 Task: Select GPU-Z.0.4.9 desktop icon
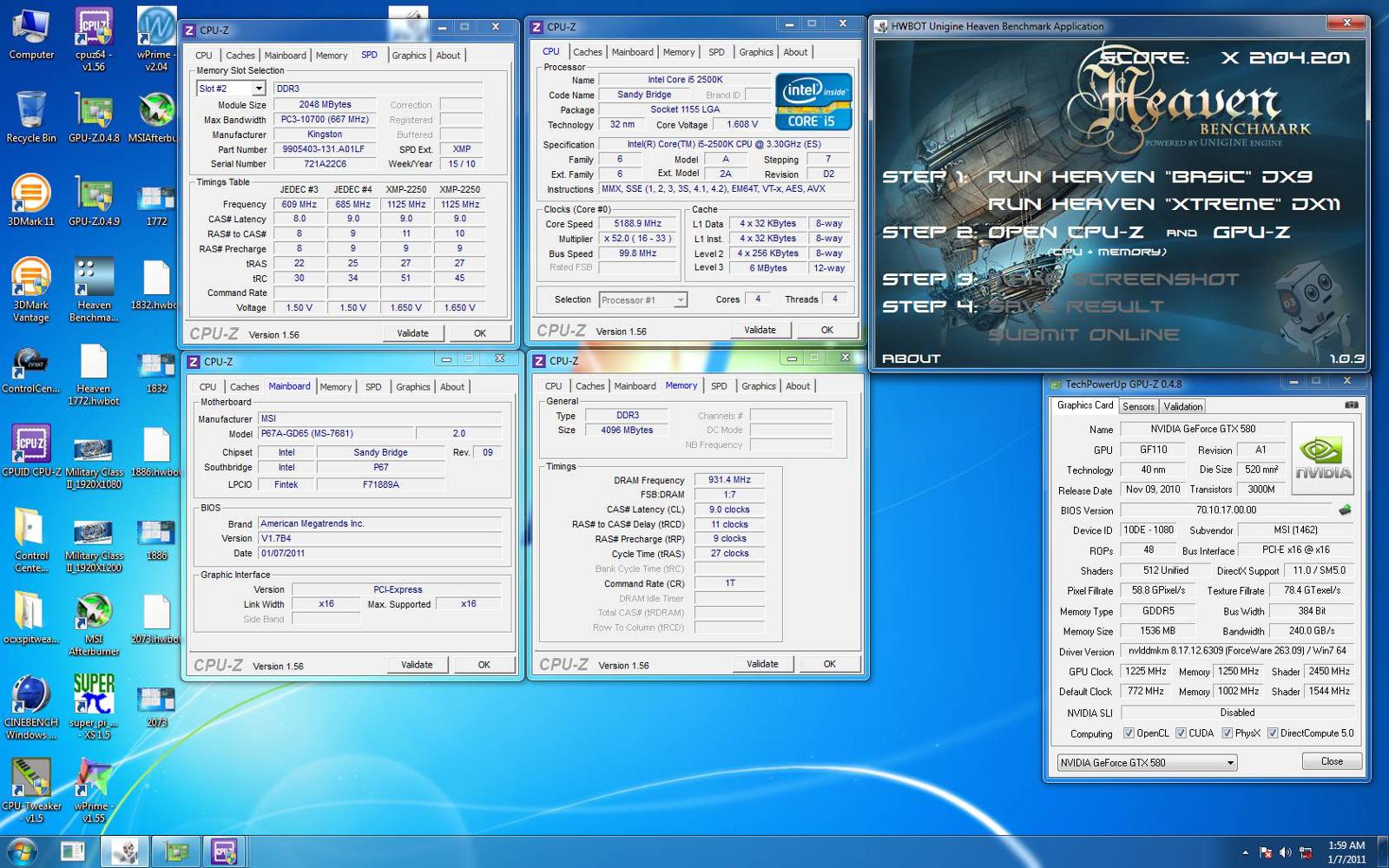[x=94, y=201]
